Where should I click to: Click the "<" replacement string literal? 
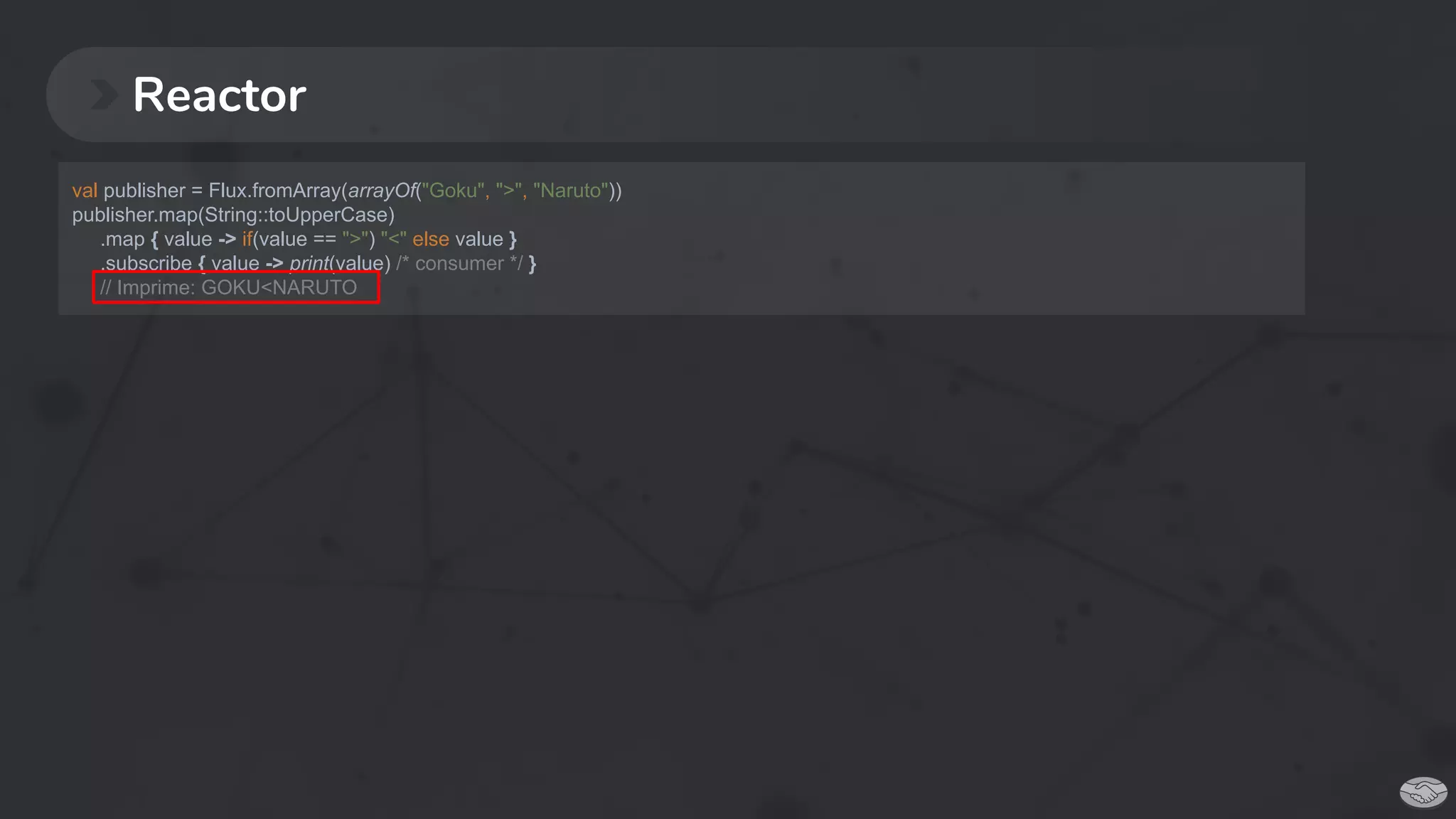tap(393, 239)
